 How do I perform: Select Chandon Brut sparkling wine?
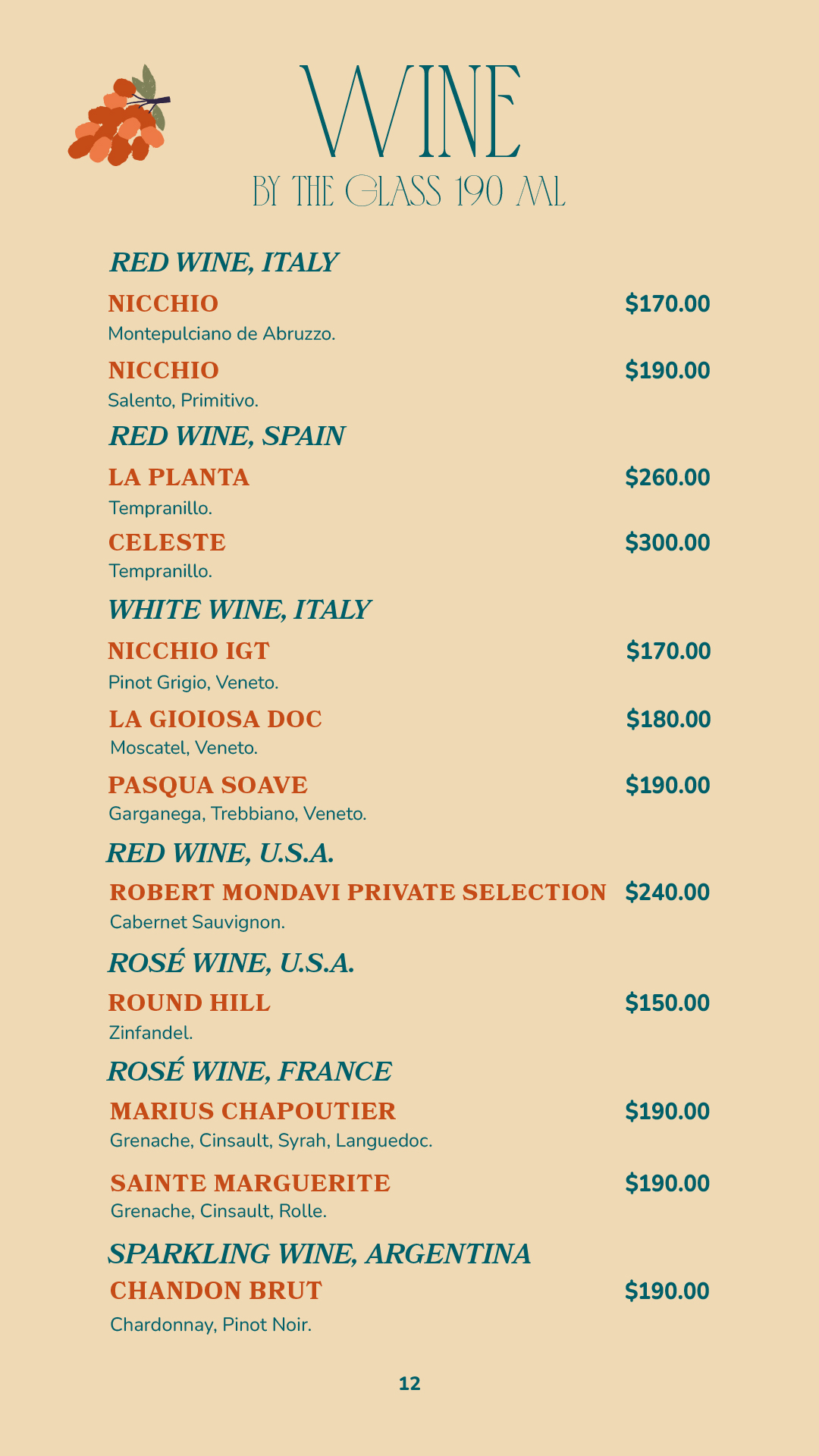216,1291
